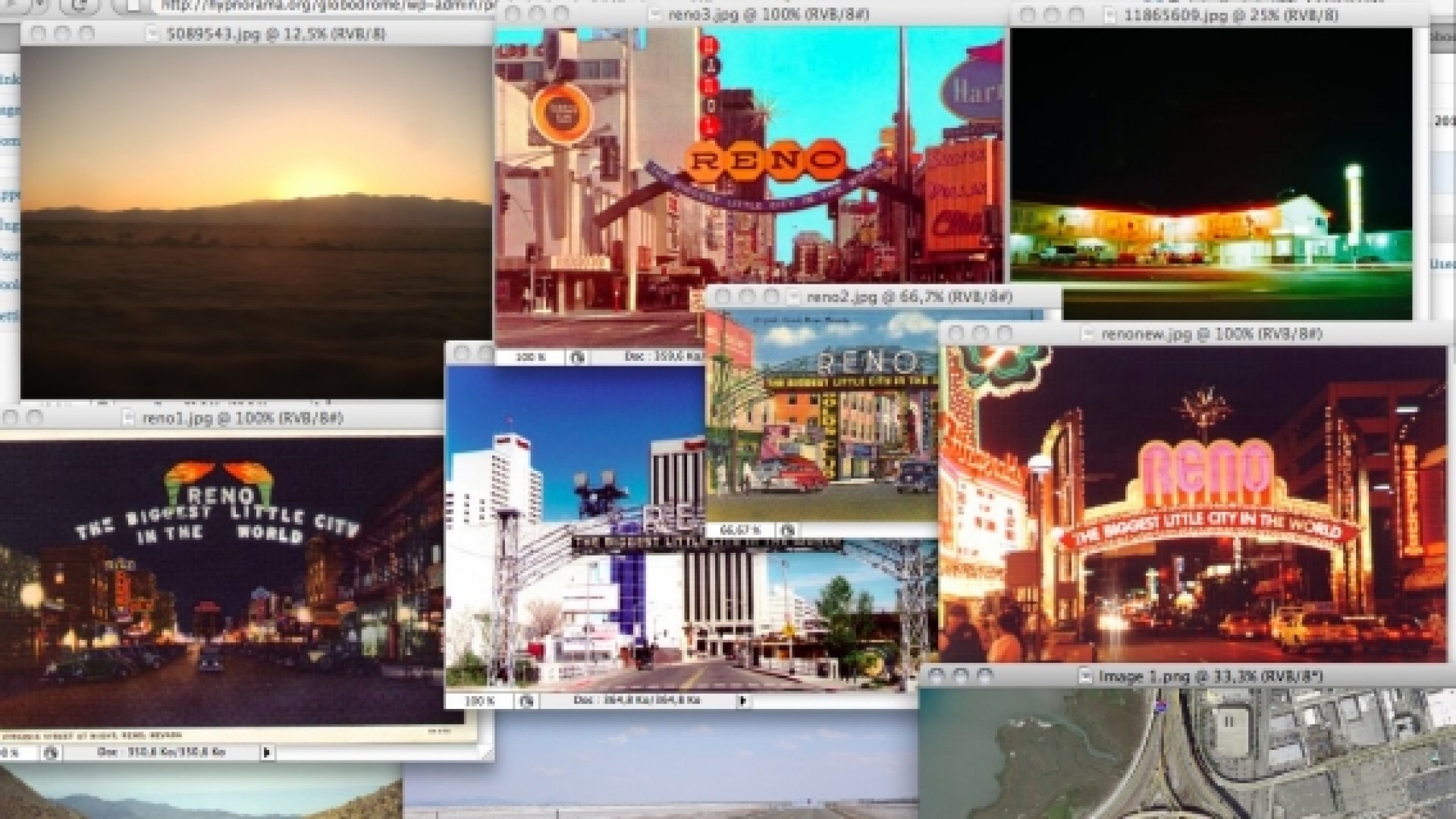Open the Doc-size popup triangle in reno1's status bar
The image size is (1456, 819).
pos(267,752)
